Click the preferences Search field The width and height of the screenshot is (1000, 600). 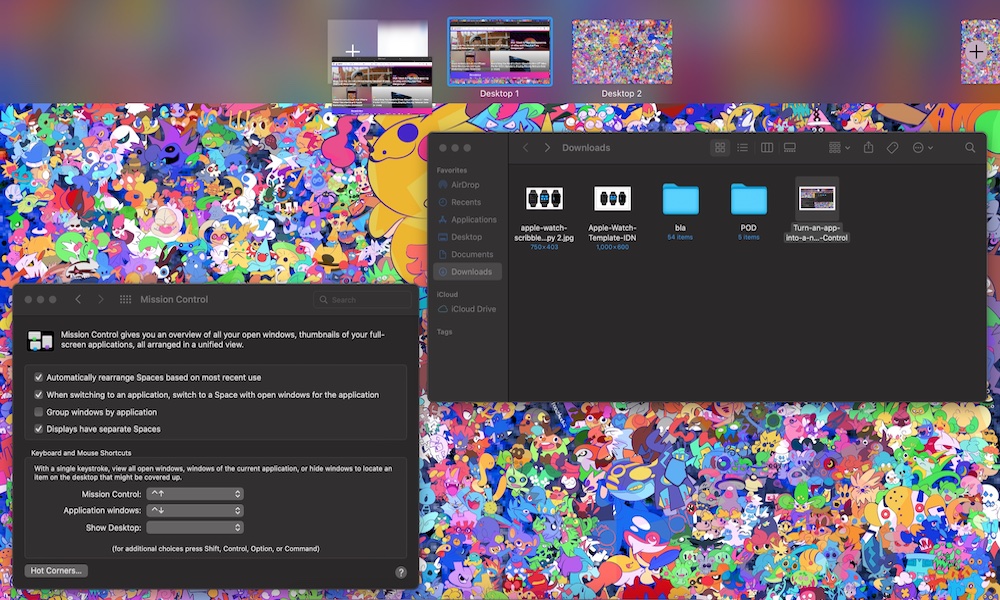click(x=362, y=300)
